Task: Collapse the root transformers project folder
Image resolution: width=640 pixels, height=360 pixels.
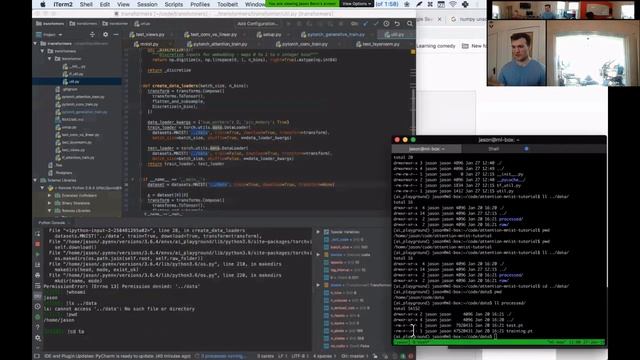Action: pos(36,44)
